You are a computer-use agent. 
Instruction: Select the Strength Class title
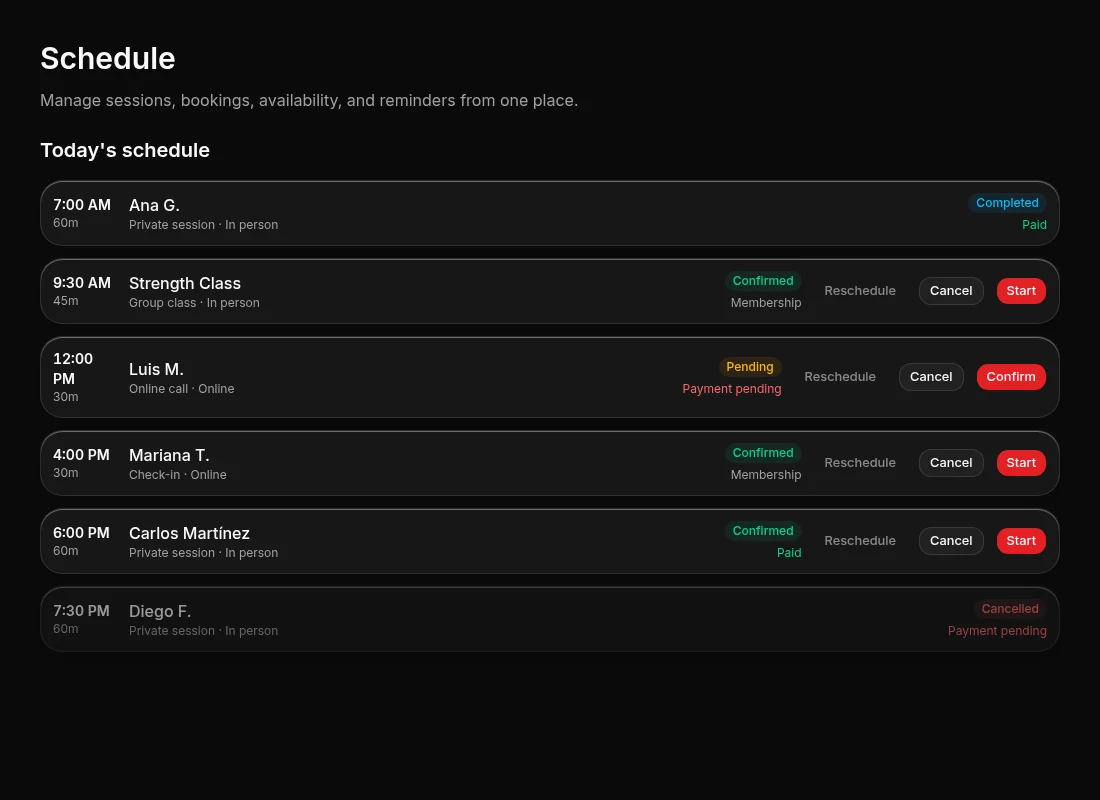[185, 284]
